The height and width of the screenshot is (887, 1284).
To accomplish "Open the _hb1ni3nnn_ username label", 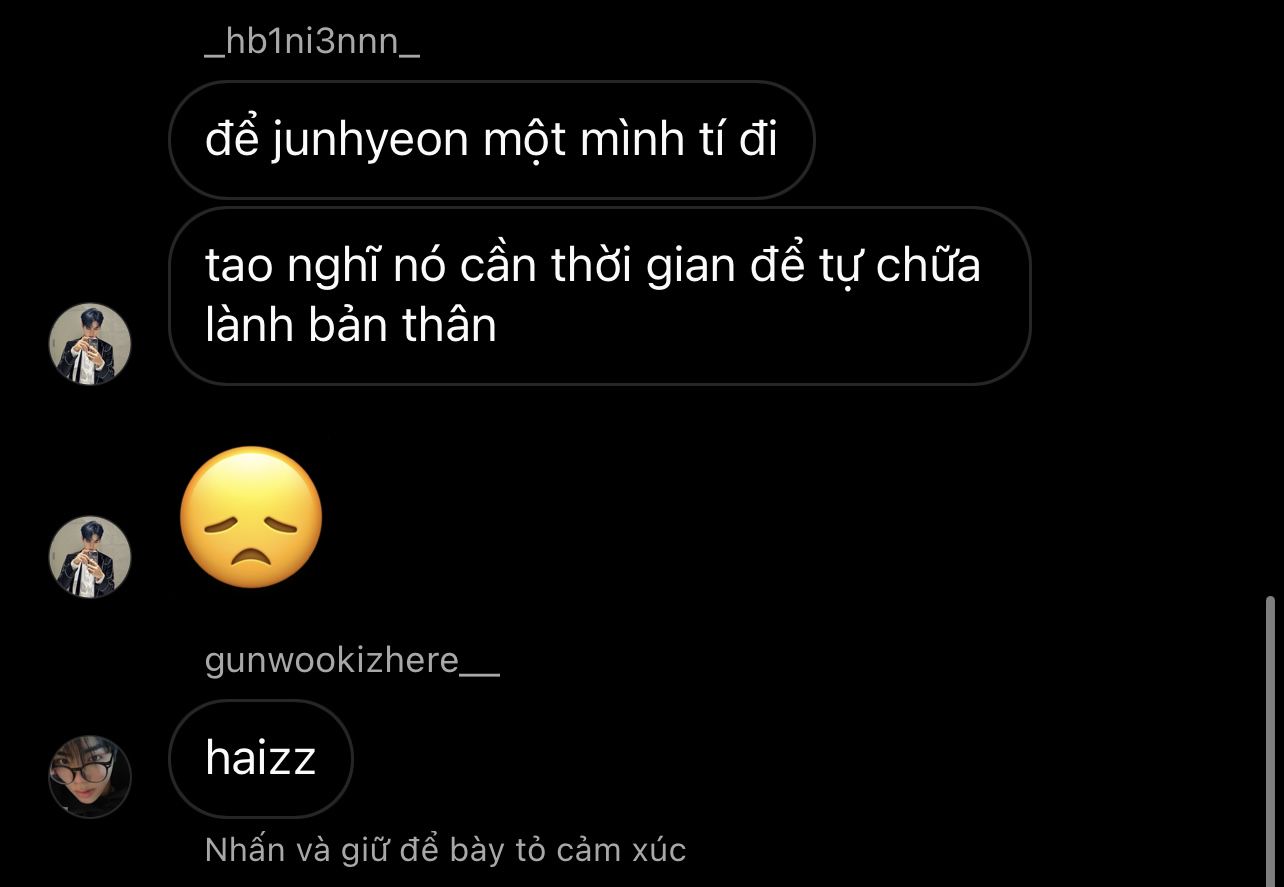I will [x=311, y=45].
